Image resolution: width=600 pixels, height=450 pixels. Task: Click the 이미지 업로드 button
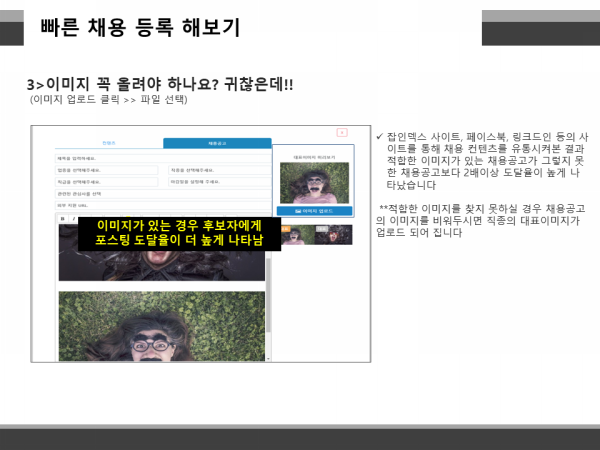pos(314,211)
